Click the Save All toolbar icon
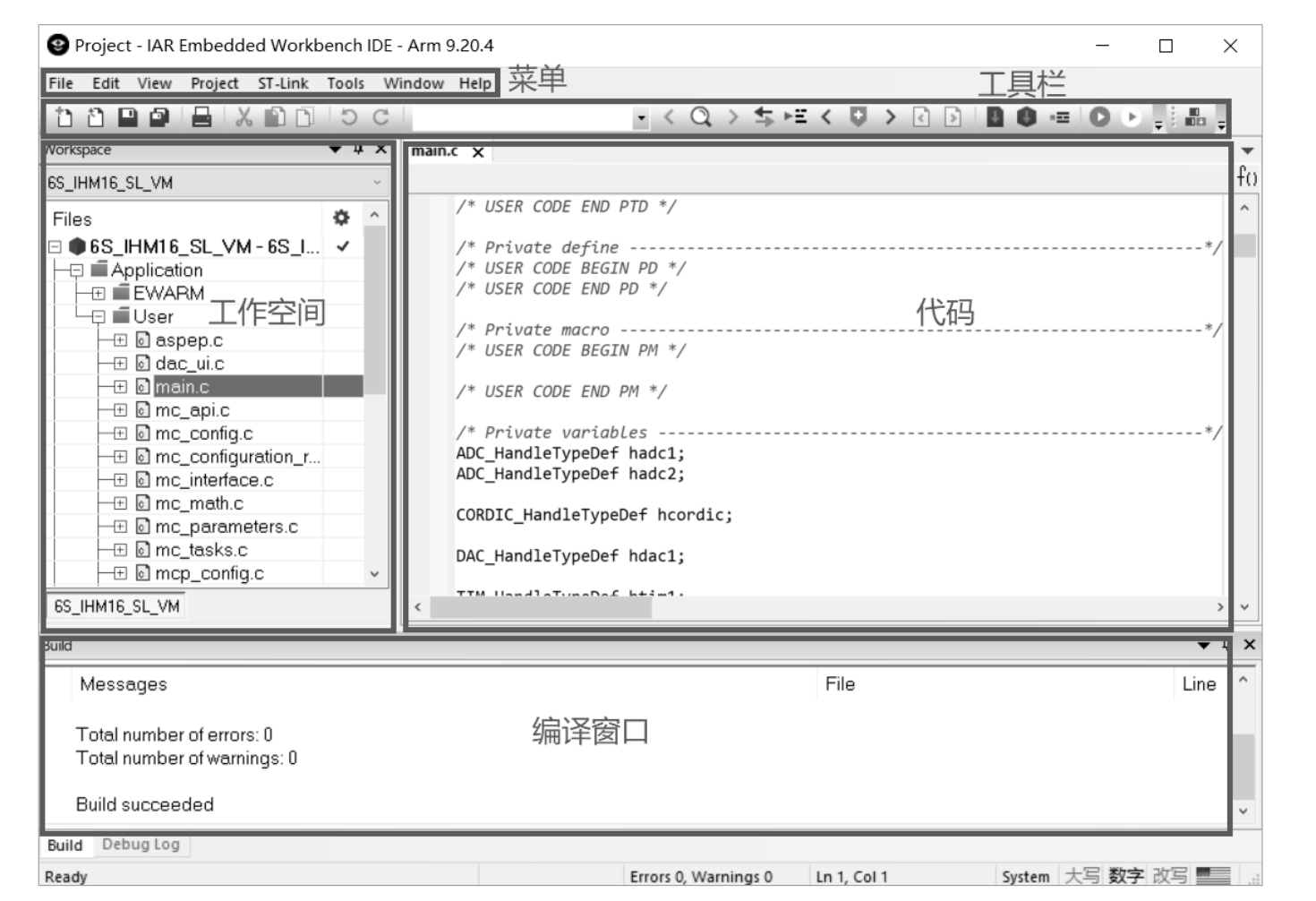1316x901 pixels. (159, 117)
